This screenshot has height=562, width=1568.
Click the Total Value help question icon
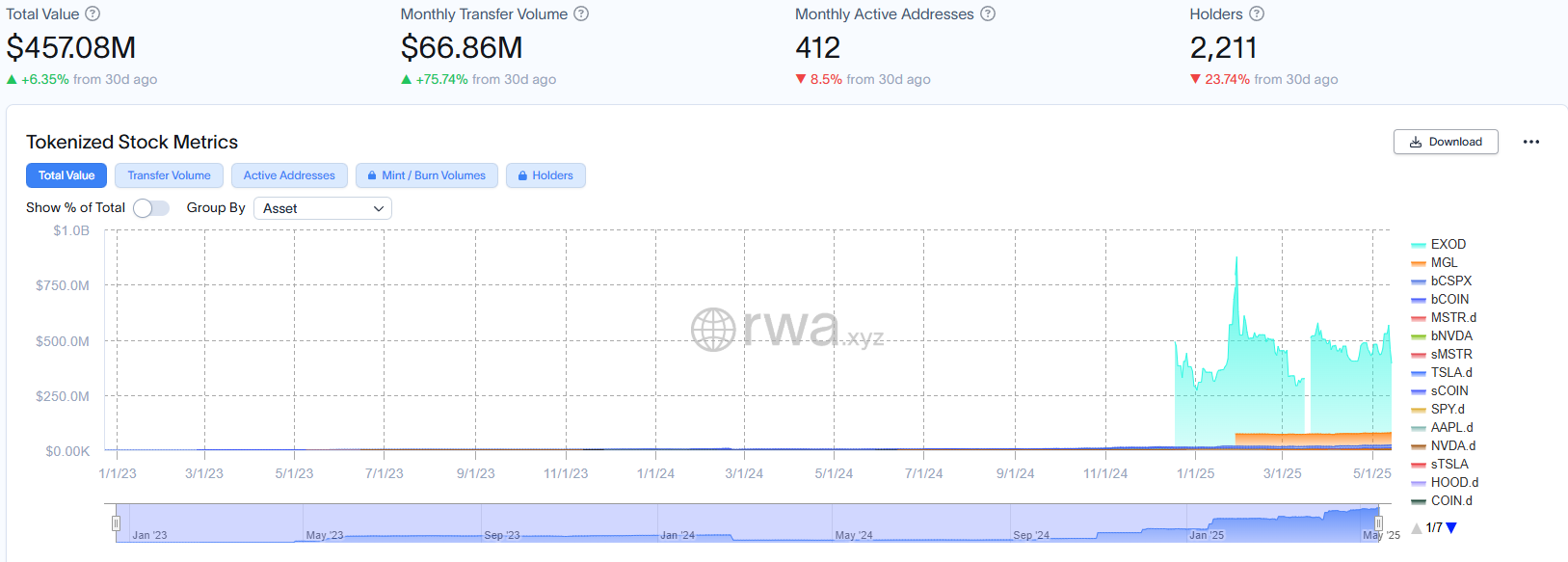pos(93,13)
